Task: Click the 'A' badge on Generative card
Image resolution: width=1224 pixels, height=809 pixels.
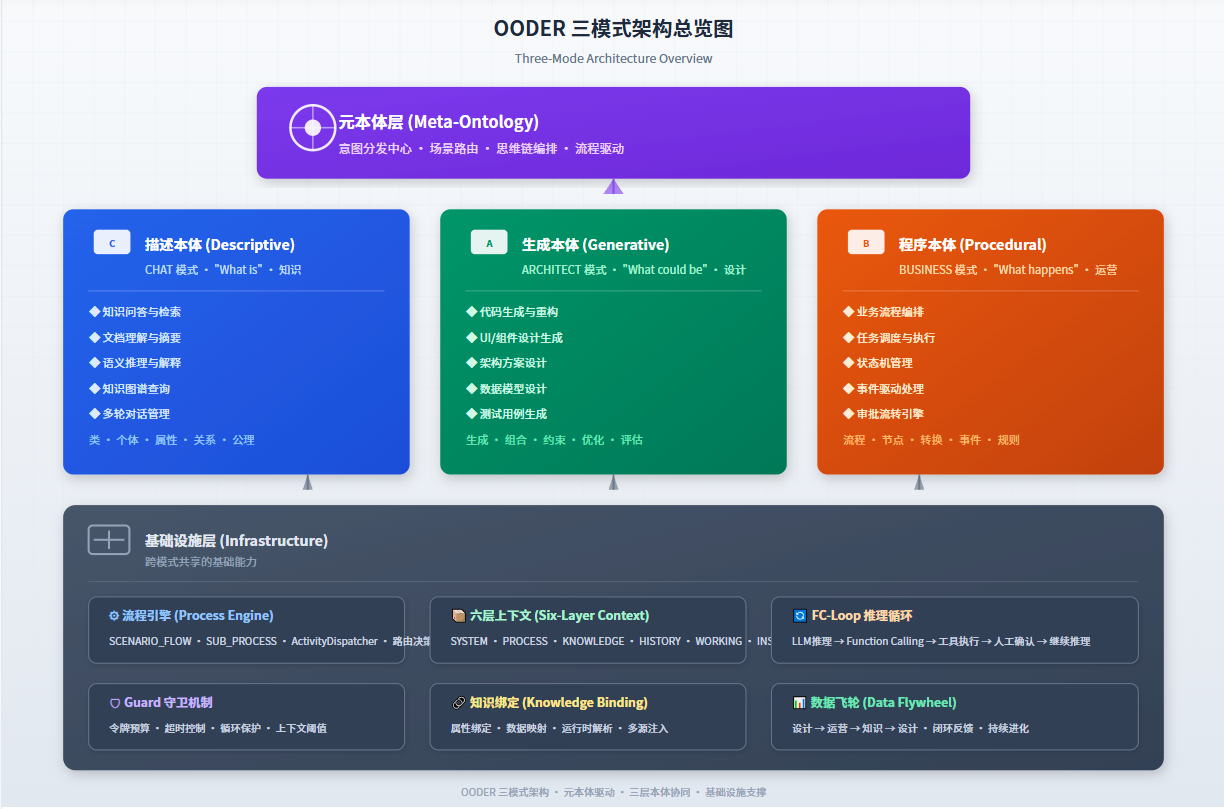Action: (489, 243)
